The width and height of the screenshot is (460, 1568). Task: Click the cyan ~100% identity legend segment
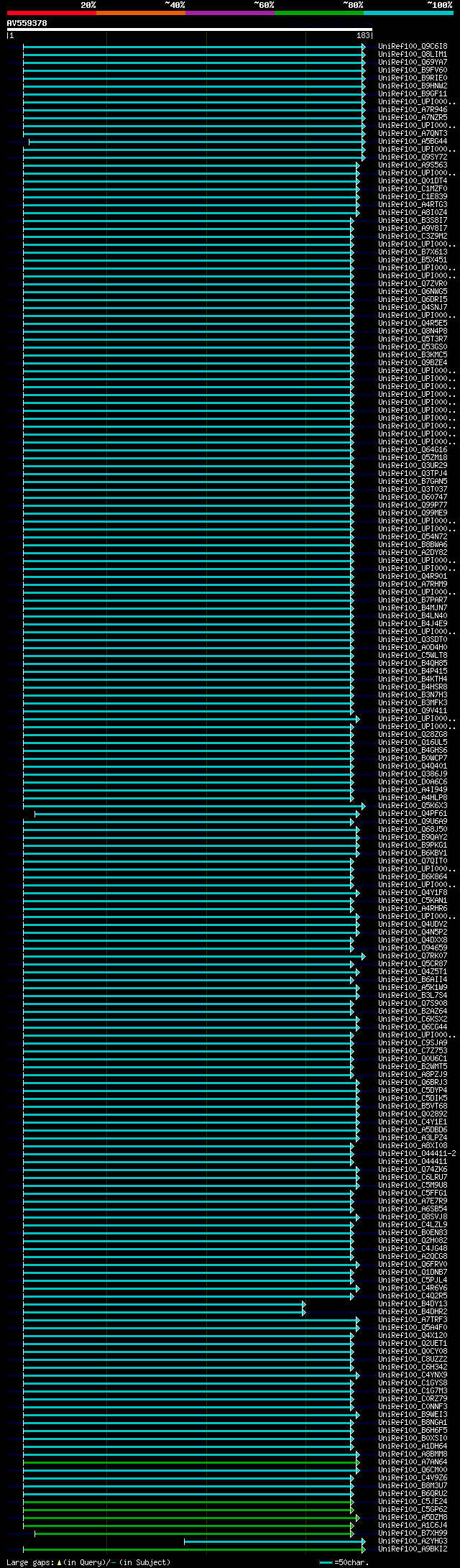point(408,13)
